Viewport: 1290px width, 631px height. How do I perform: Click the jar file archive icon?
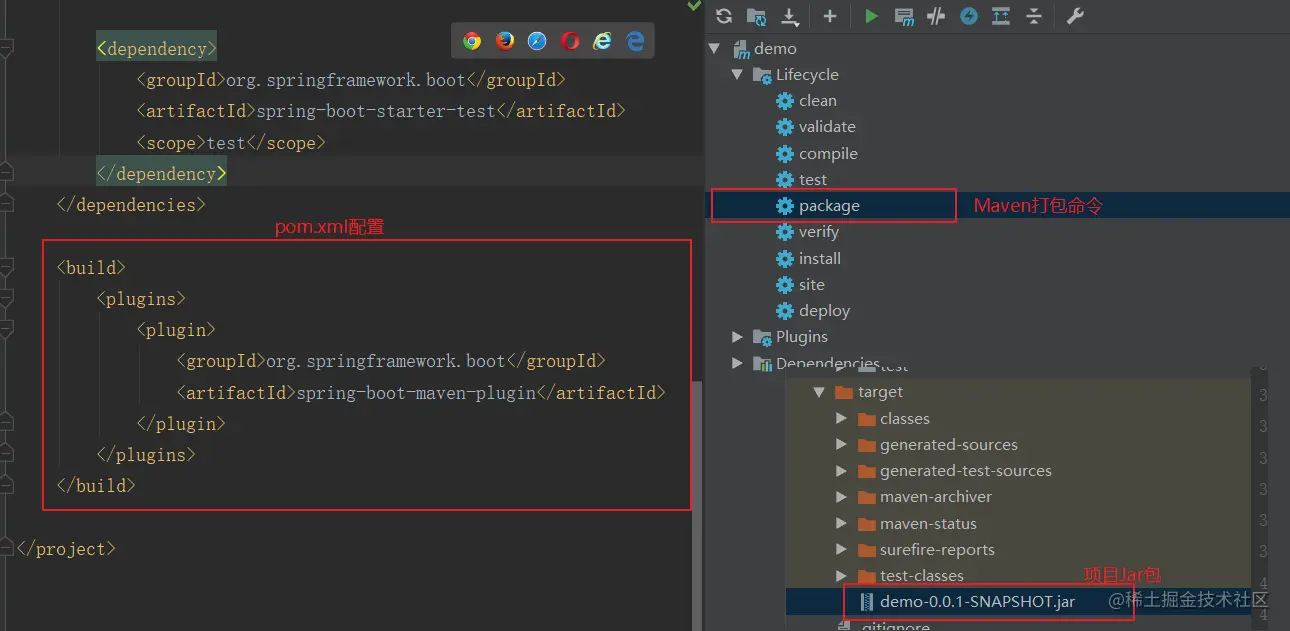(867, 602)
